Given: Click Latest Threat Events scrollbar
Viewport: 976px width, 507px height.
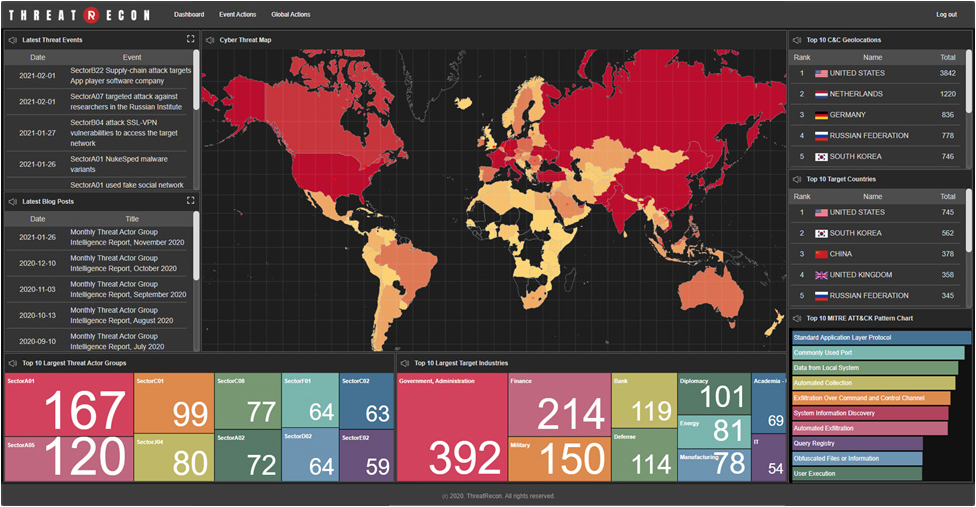Looking at the screenshot, I should 196,81.
